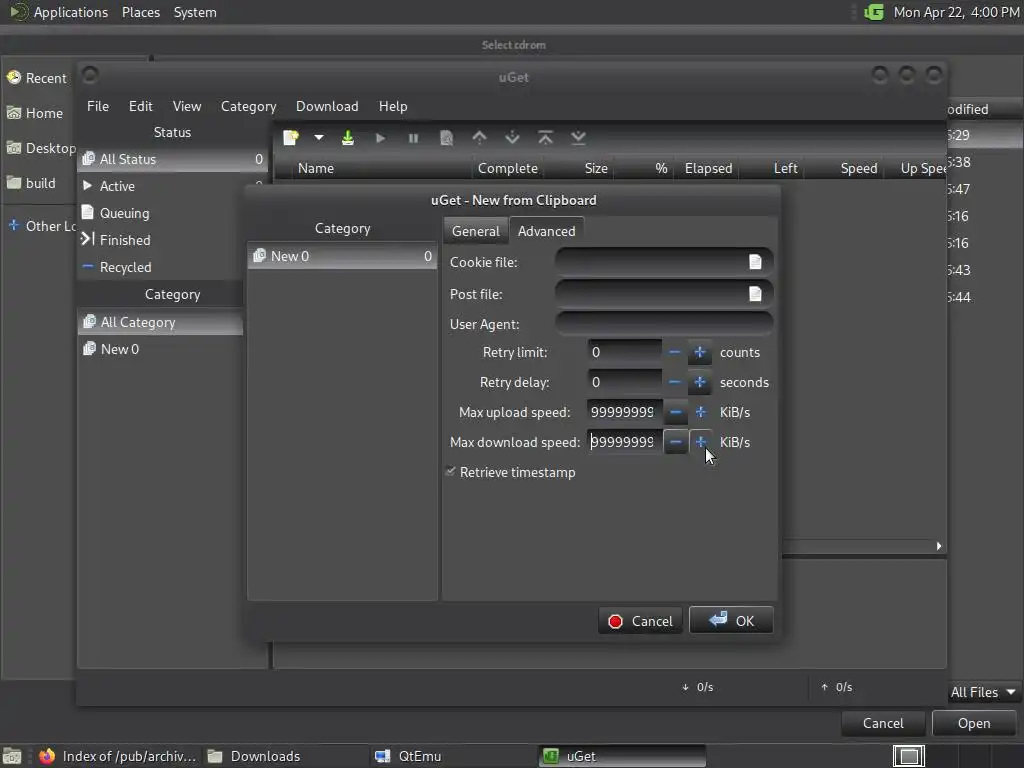Select the Recycled status filter

pyautogui.click(x=160, y=267)
